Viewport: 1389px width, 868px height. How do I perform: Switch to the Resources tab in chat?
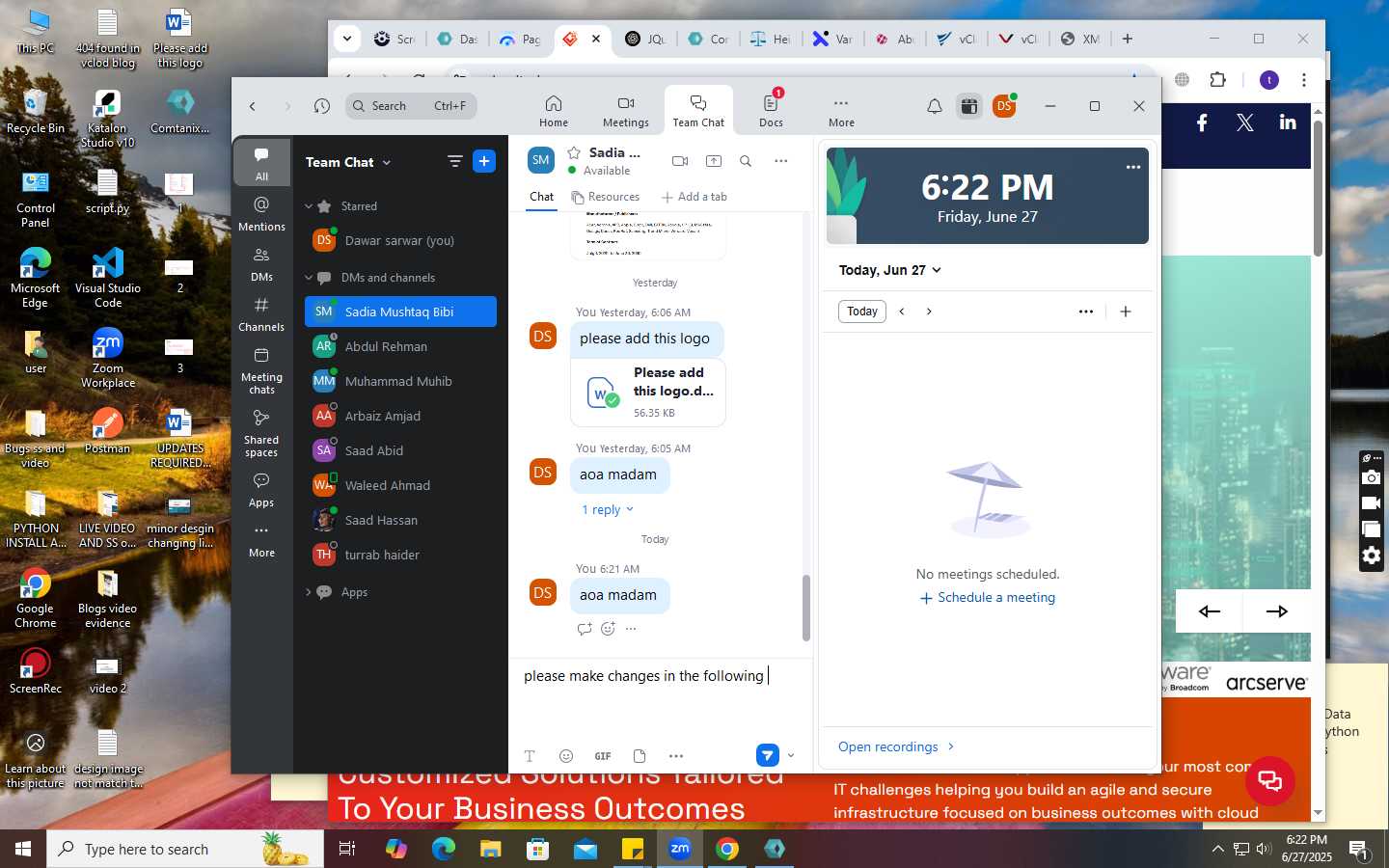606,197
